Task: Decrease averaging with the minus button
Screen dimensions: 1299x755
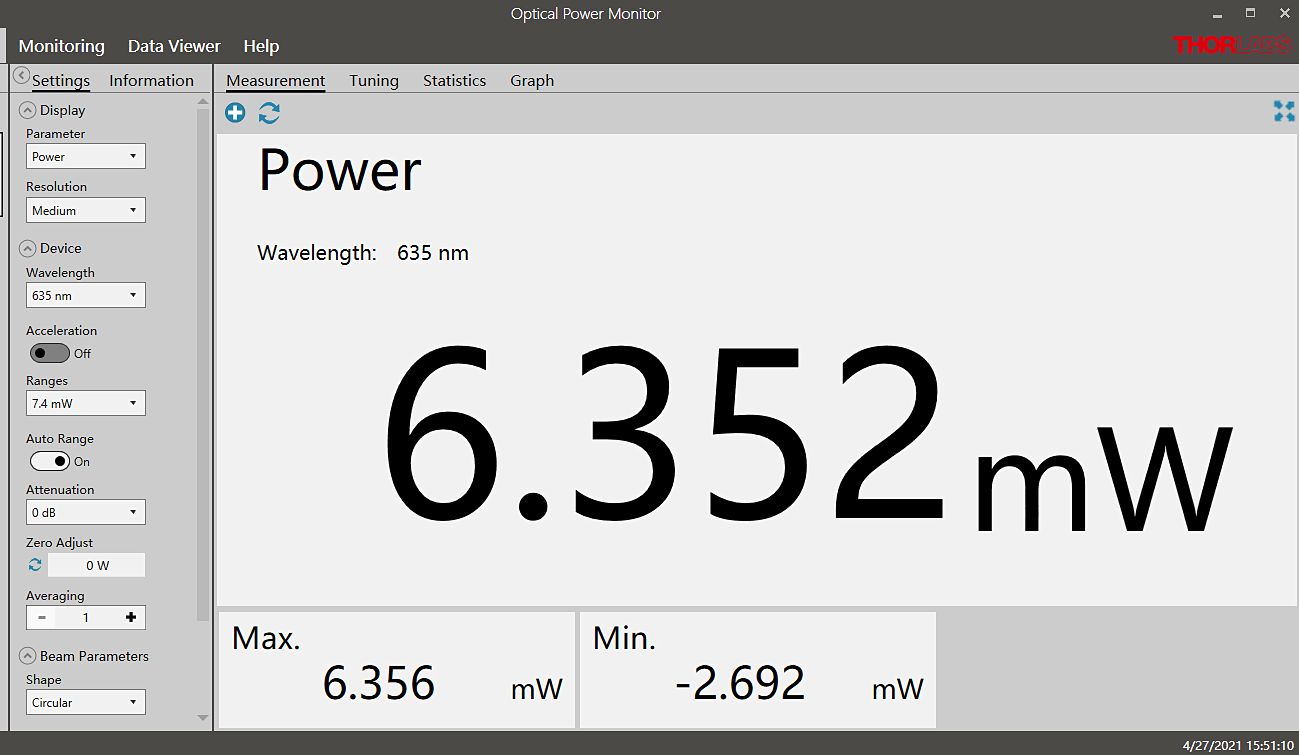Action: tap(42, 618)
